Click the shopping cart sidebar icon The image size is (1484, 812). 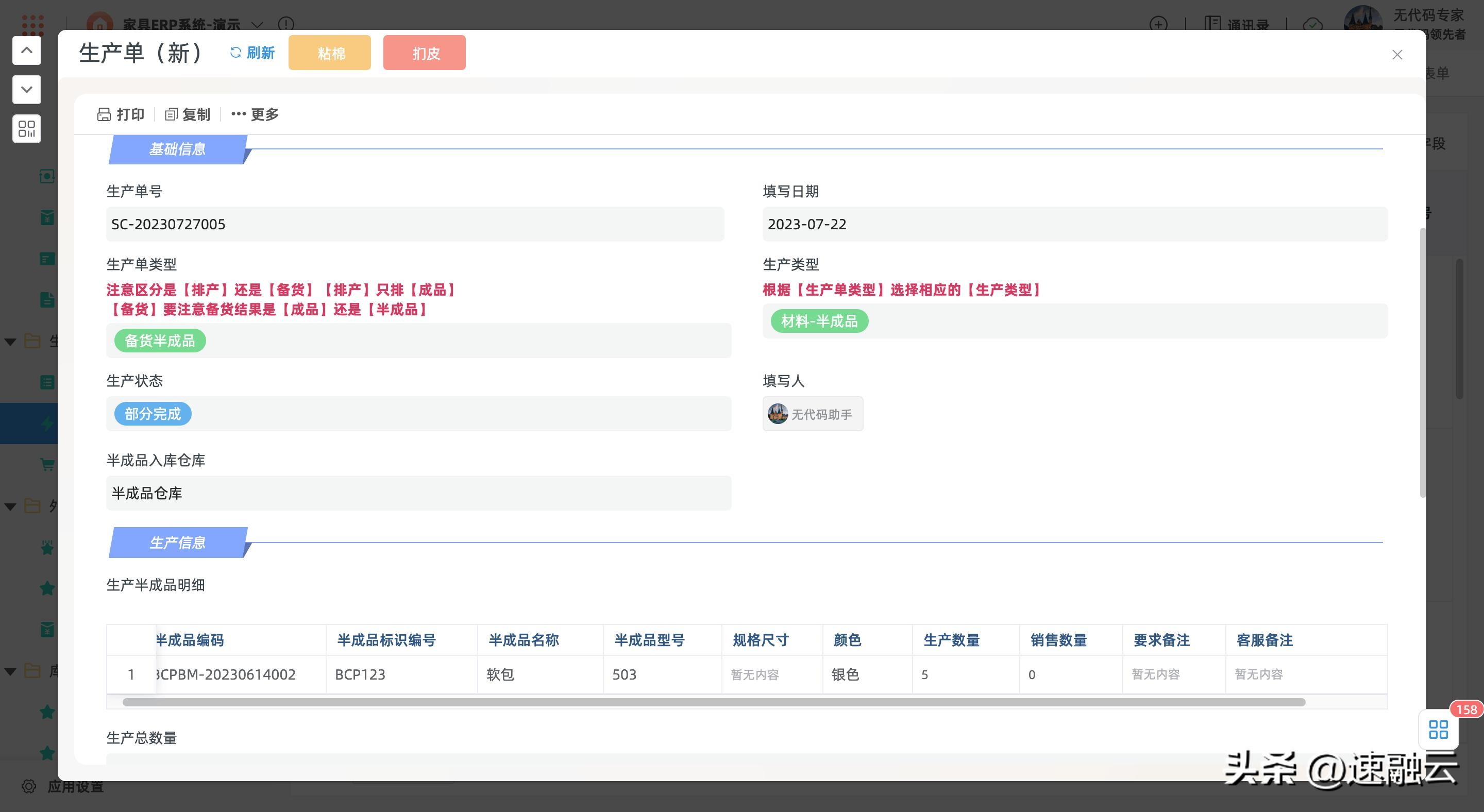click(47, 464)
